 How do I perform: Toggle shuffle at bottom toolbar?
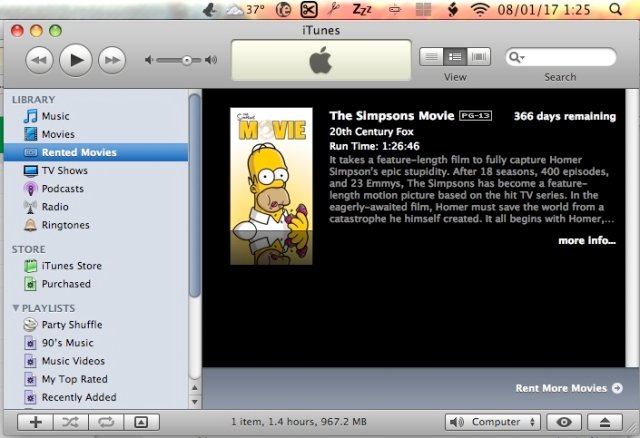coord(70,422)
